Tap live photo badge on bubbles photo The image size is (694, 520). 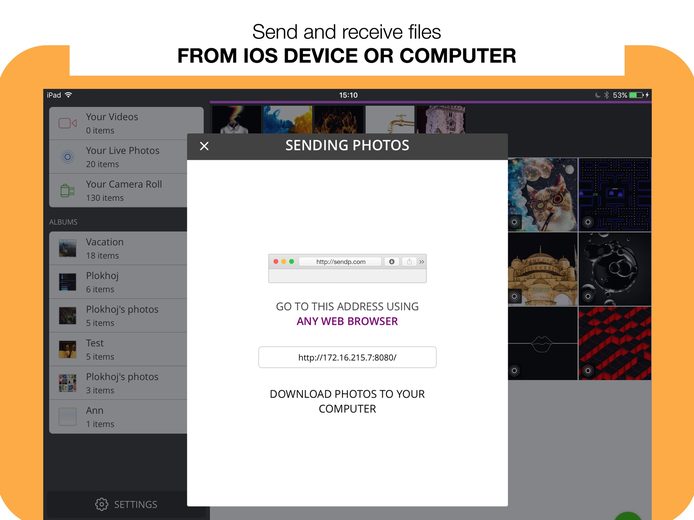(588, 297)
